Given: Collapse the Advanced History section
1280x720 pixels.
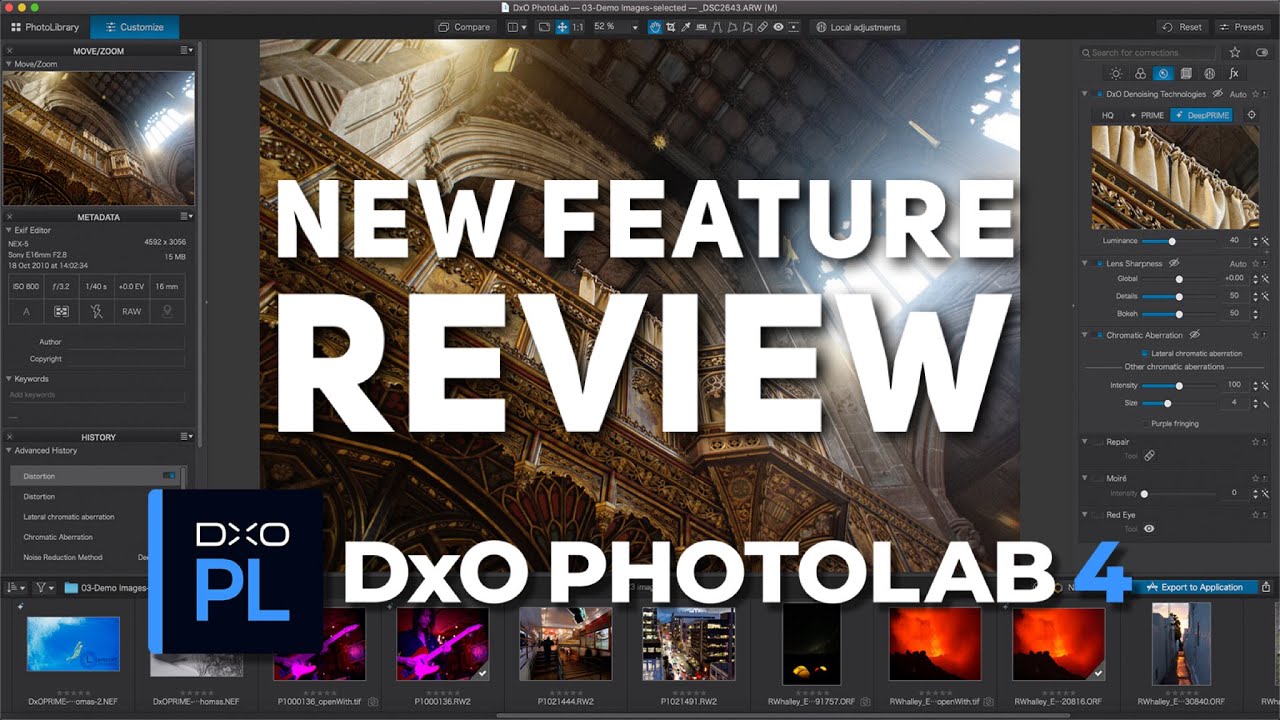Looking at the screenshot, I should [x=9, y=450].
